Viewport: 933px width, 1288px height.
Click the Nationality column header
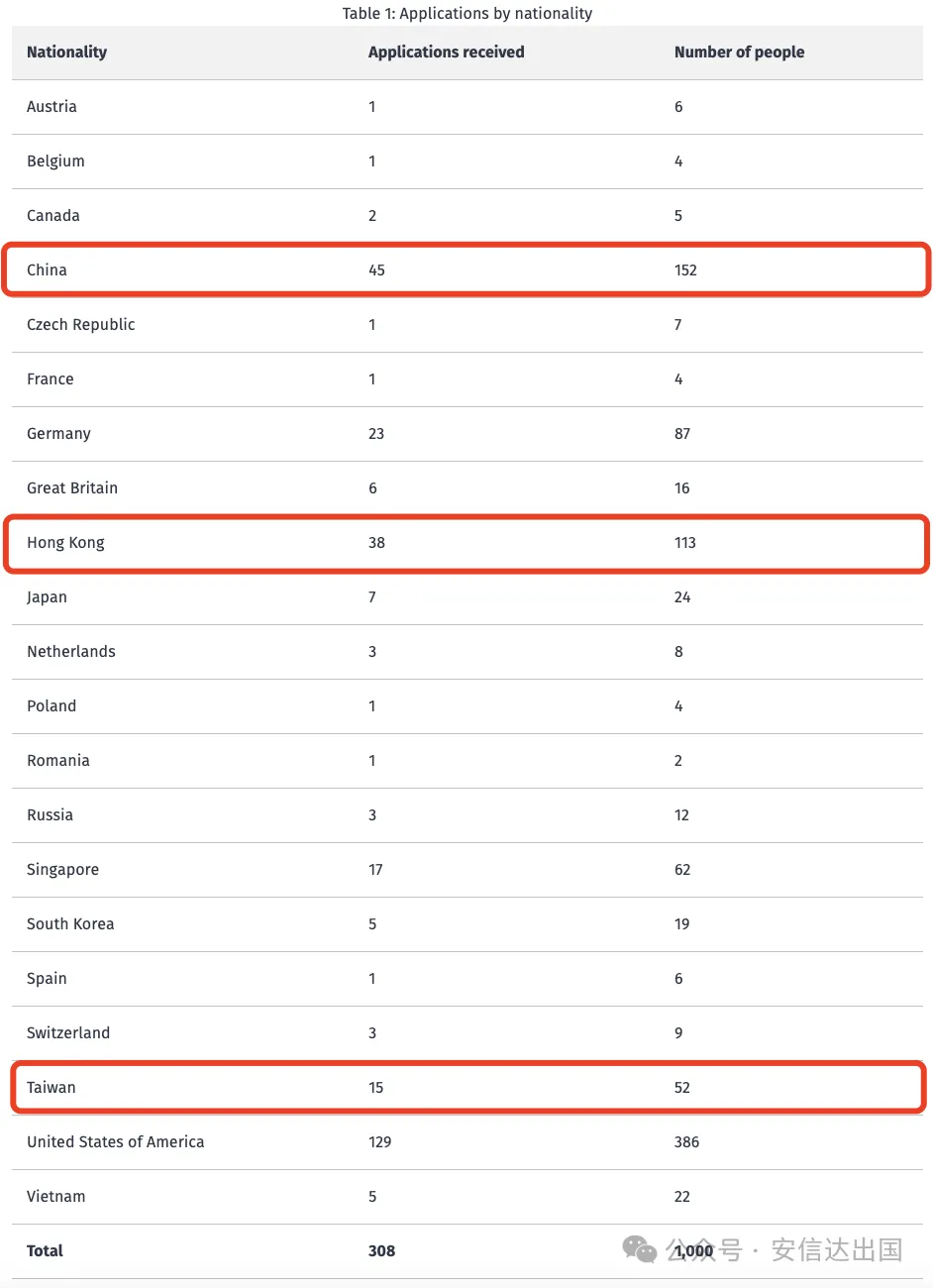pos(66,53)
